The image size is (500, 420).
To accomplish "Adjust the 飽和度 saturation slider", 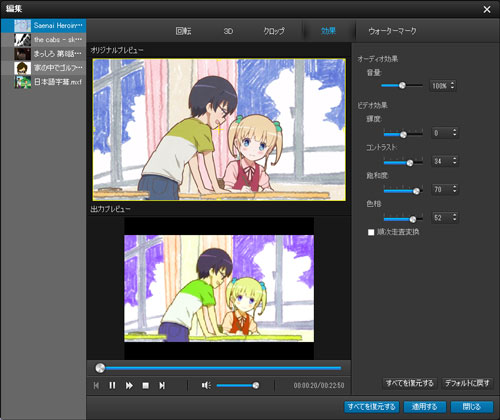I will pyautogui.click(x=403, y=191).
